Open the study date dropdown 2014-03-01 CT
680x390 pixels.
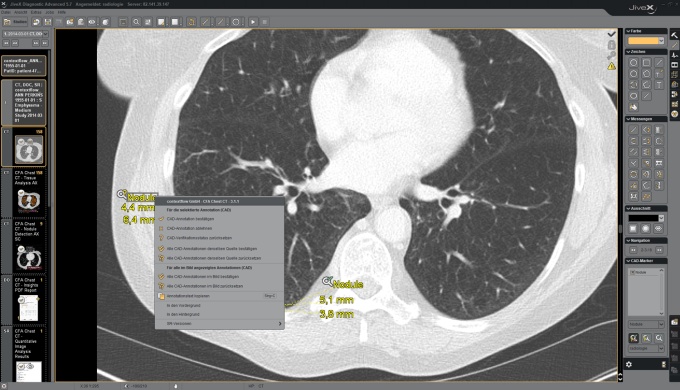(25, 33)
